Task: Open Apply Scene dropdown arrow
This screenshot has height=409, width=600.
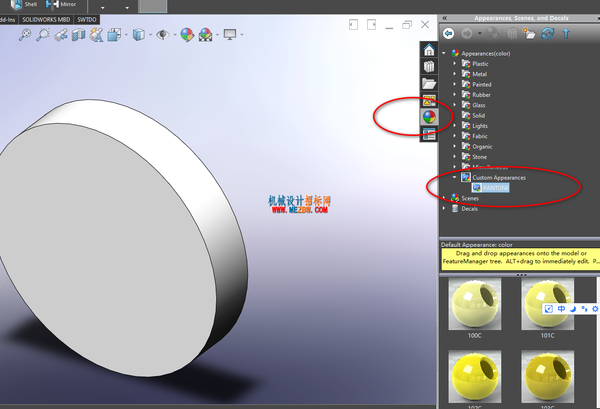Action: [217, 35]
